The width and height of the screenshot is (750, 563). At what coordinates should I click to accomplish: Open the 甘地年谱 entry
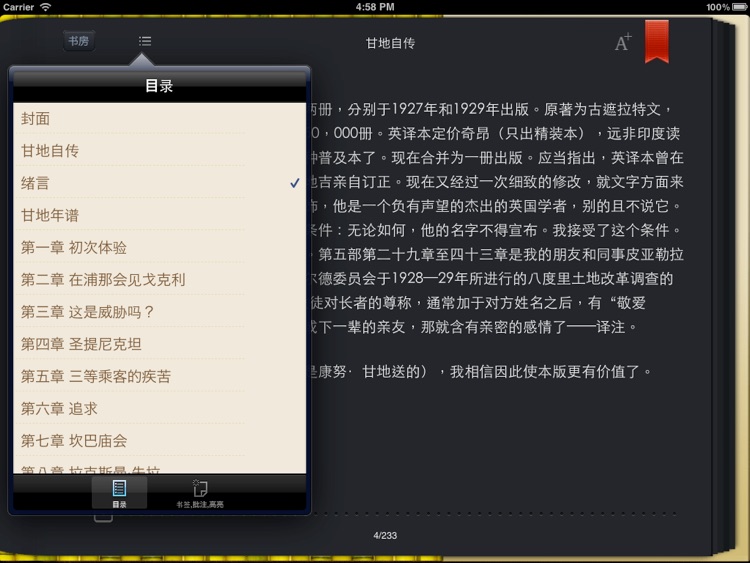[x=160, y=215]
